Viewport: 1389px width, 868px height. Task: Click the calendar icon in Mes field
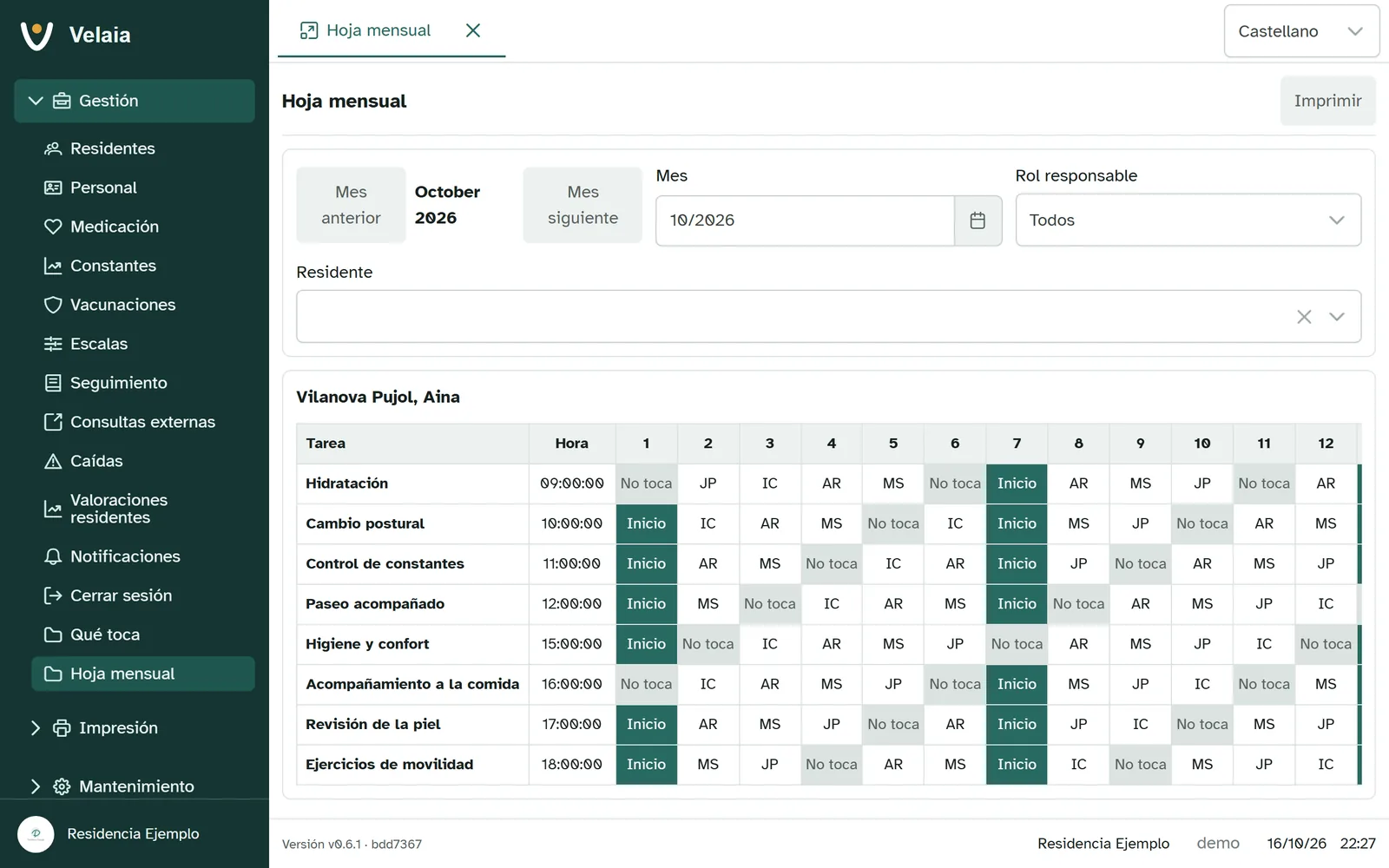click(x=978, y=220)
